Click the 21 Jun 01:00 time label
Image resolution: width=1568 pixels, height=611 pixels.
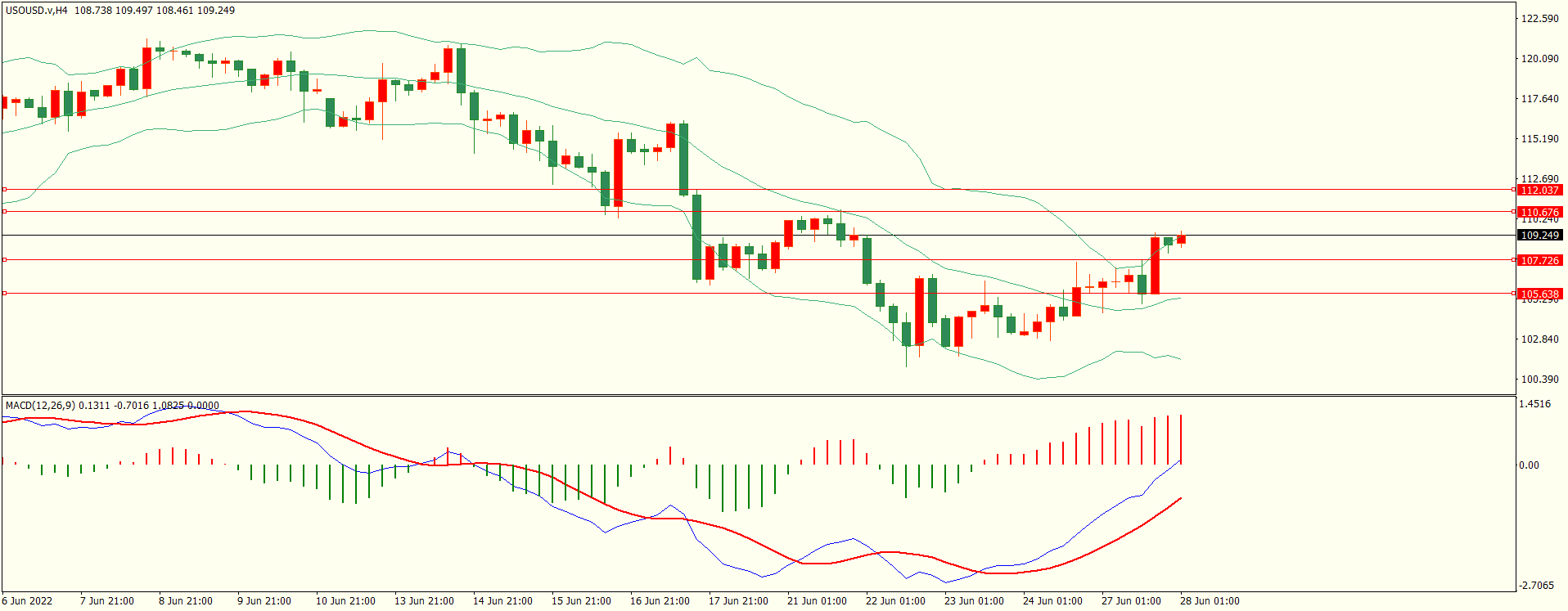817,601
